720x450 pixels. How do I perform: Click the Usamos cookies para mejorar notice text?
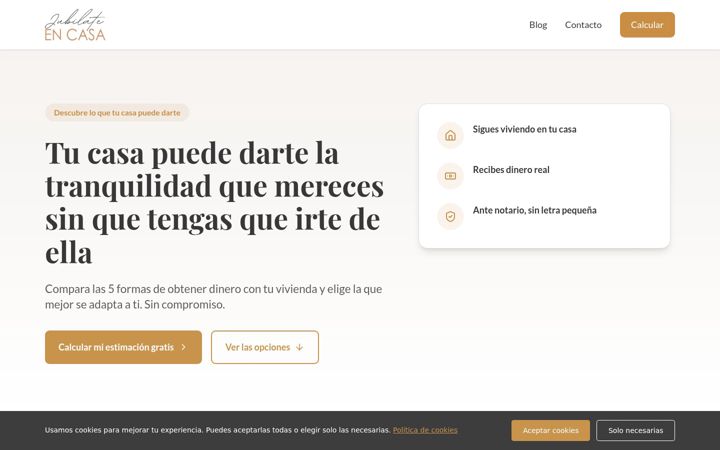[218, 430]
